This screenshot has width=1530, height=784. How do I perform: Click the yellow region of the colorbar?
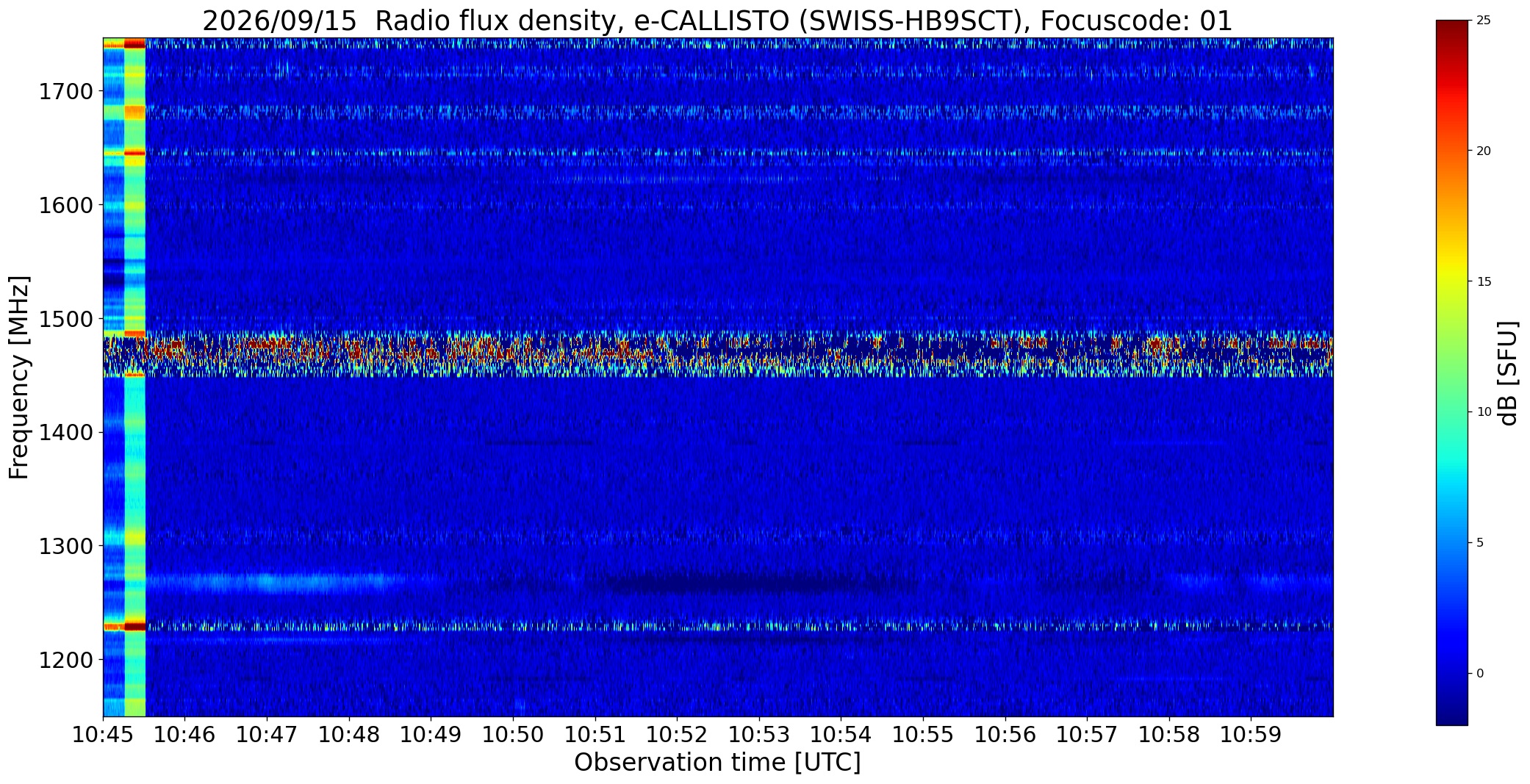[x=1452, y=281]
